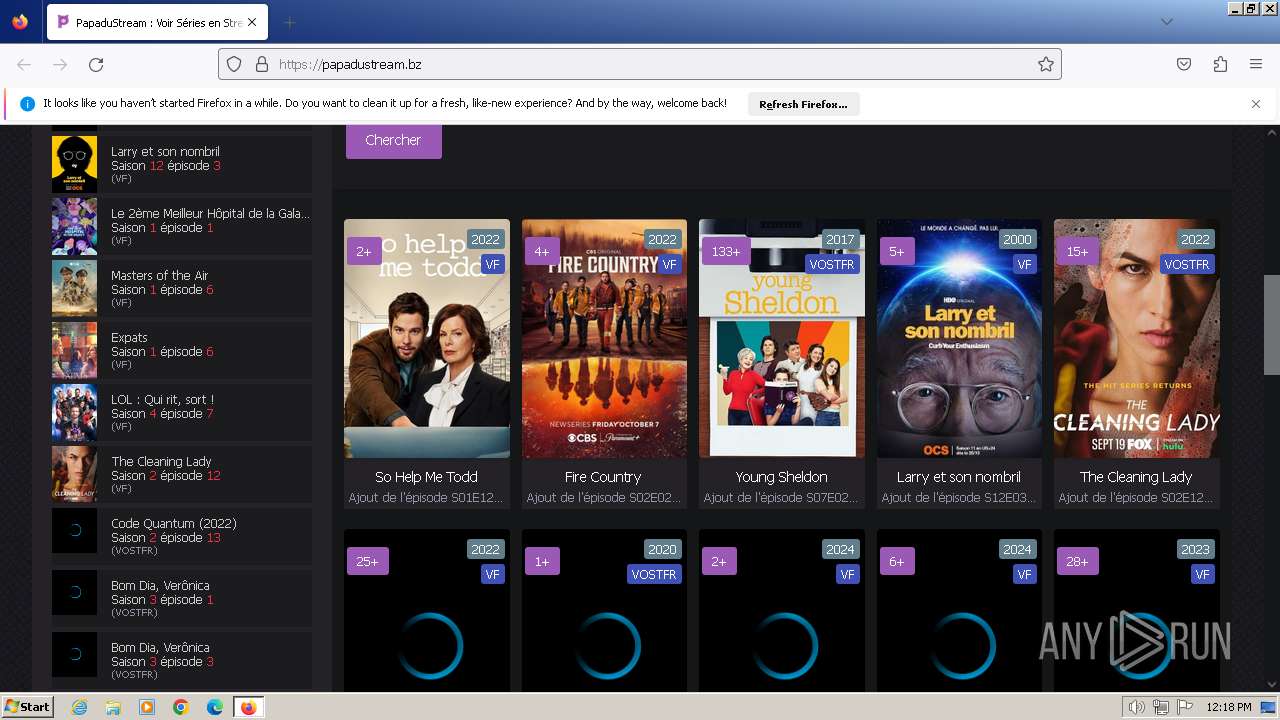Click the purple Chercher button
Image resolution: width=1280 pixels, height=720 pixels.
pos(393,140)
